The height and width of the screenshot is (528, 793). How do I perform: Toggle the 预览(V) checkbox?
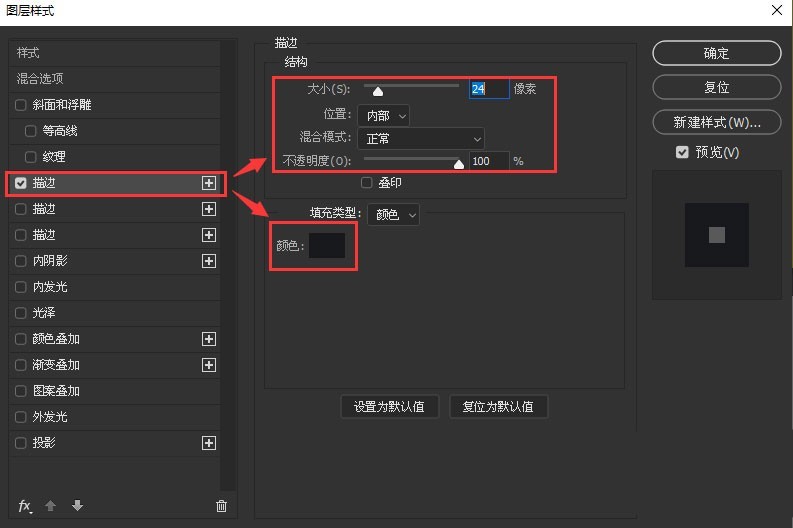click(682, 152)
